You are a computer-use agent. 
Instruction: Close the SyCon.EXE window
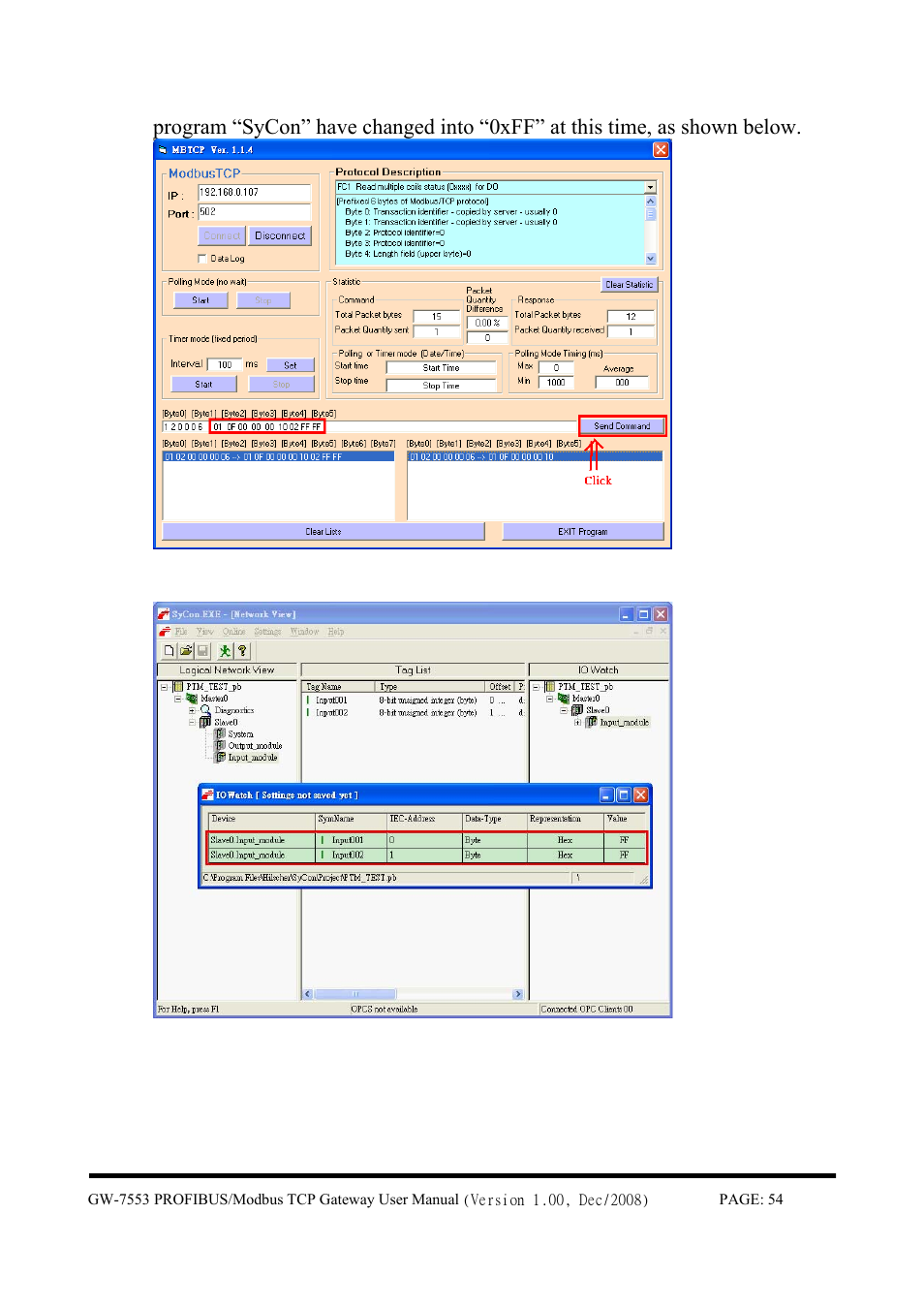661,614
